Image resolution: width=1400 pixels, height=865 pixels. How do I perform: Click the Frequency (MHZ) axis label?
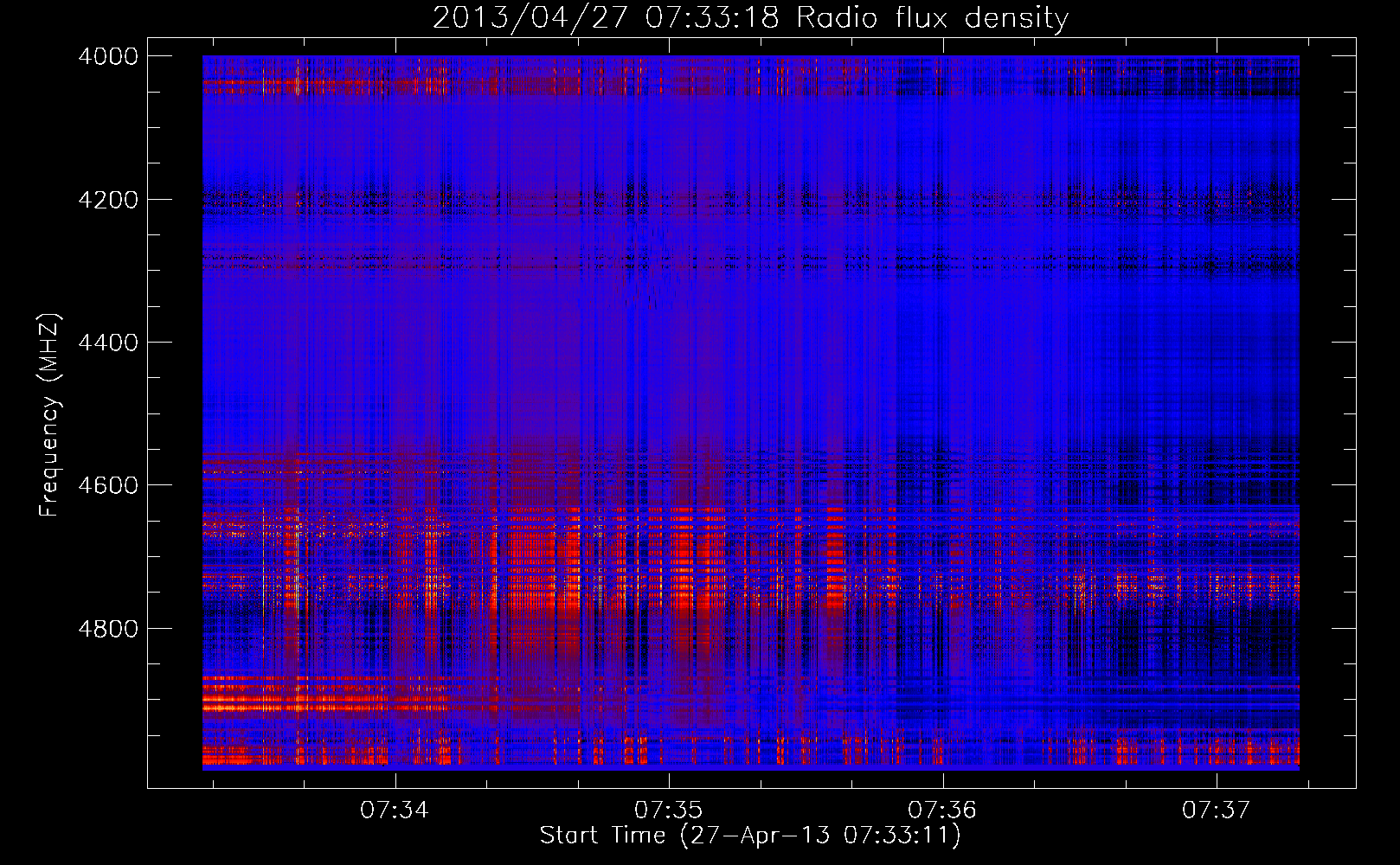49,415
